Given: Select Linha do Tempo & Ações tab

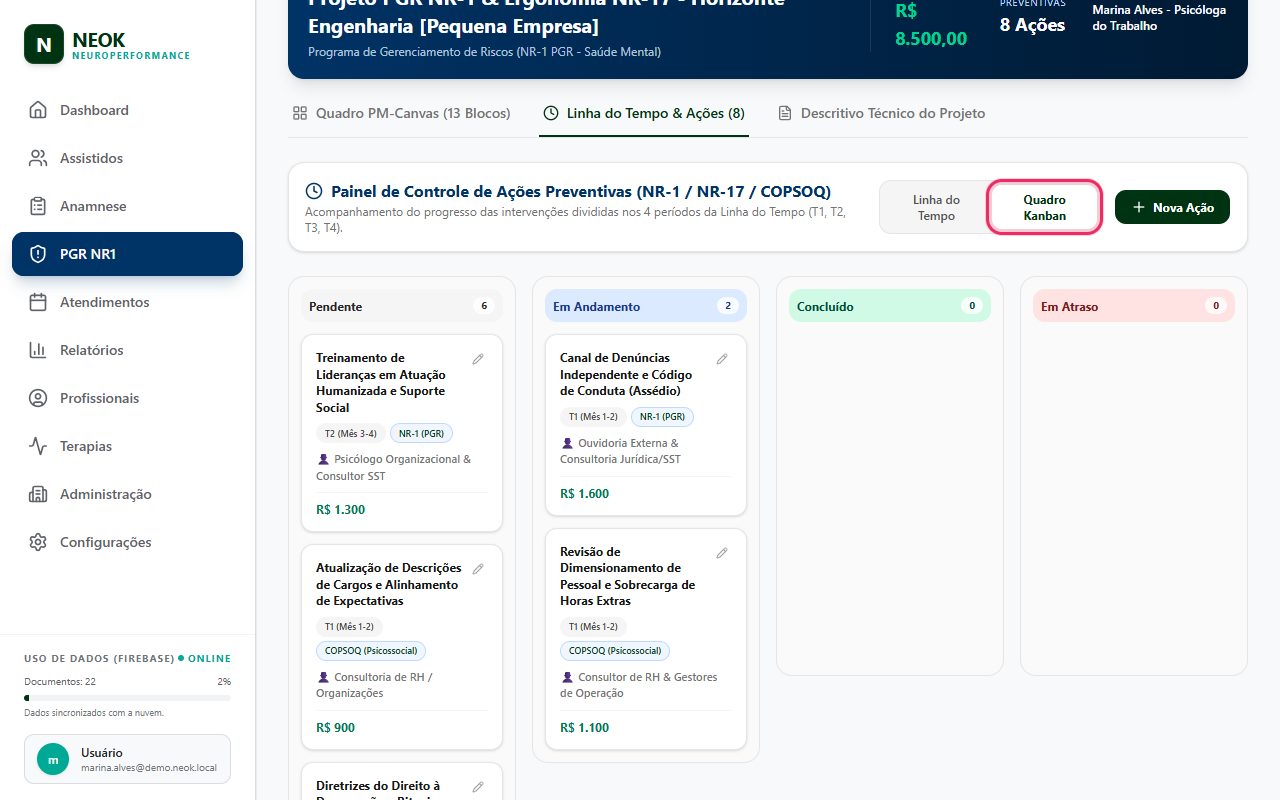Looking at the screenshot, I should 644,113.
